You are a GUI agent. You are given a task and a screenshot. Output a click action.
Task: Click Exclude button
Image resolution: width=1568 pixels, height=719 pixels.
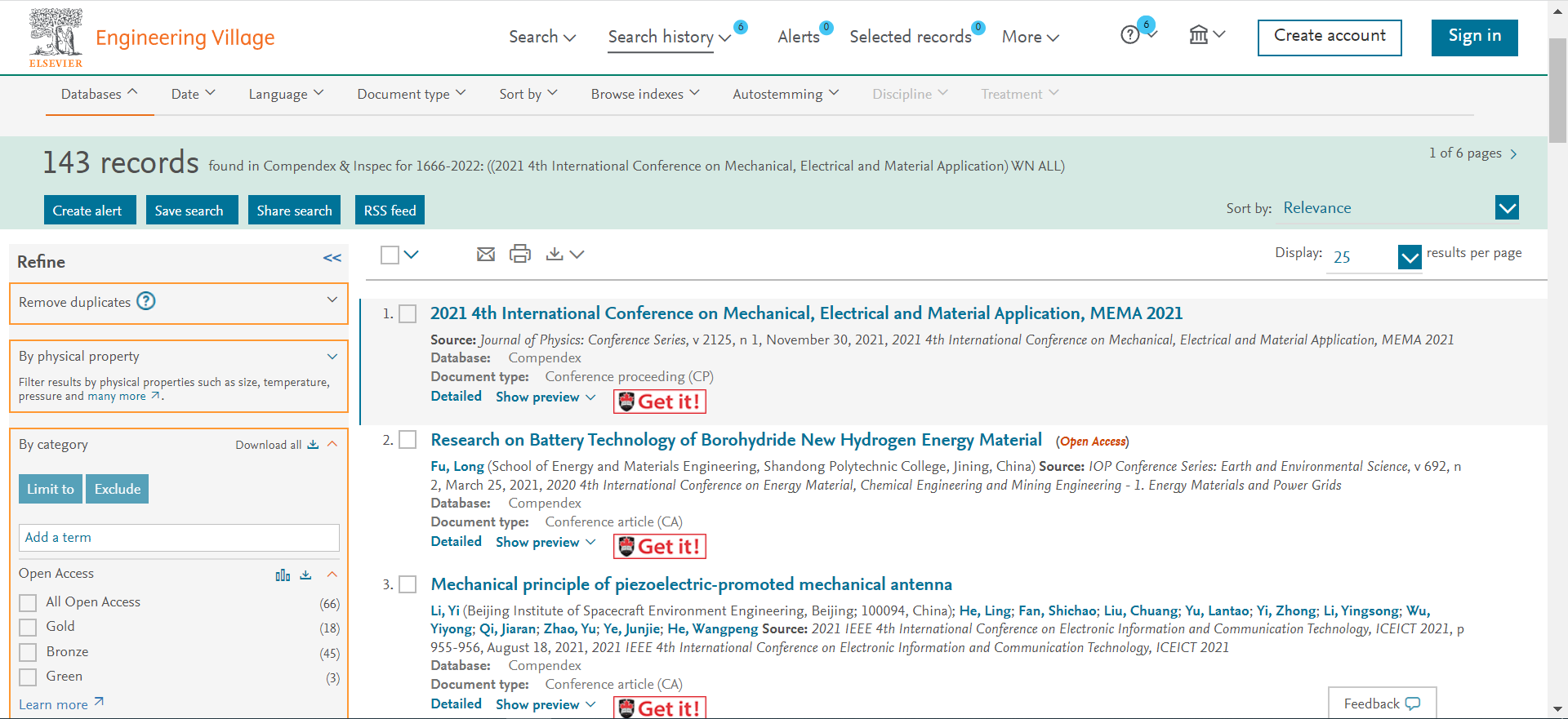click(118, 489)
